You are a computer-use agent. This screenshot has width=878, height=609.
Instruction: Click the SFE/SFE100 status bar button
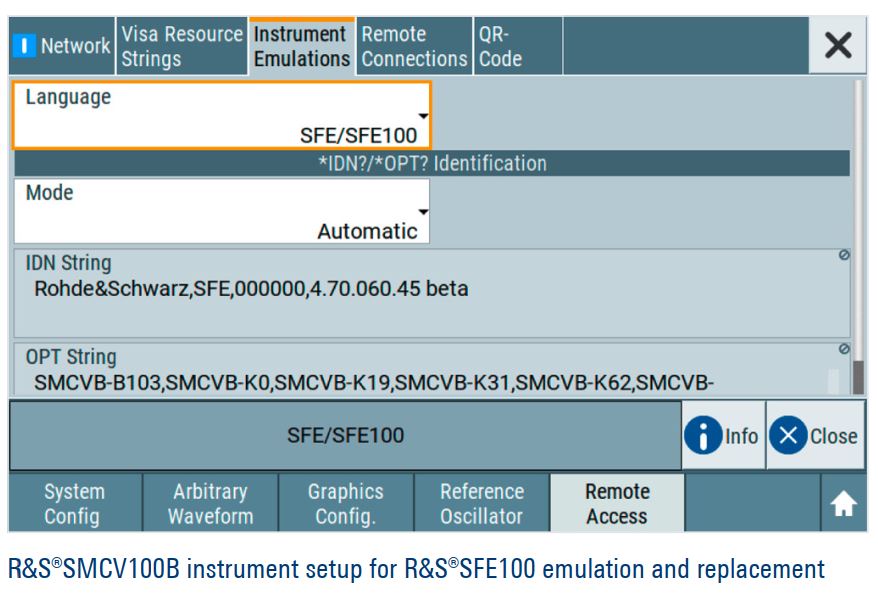345,435
